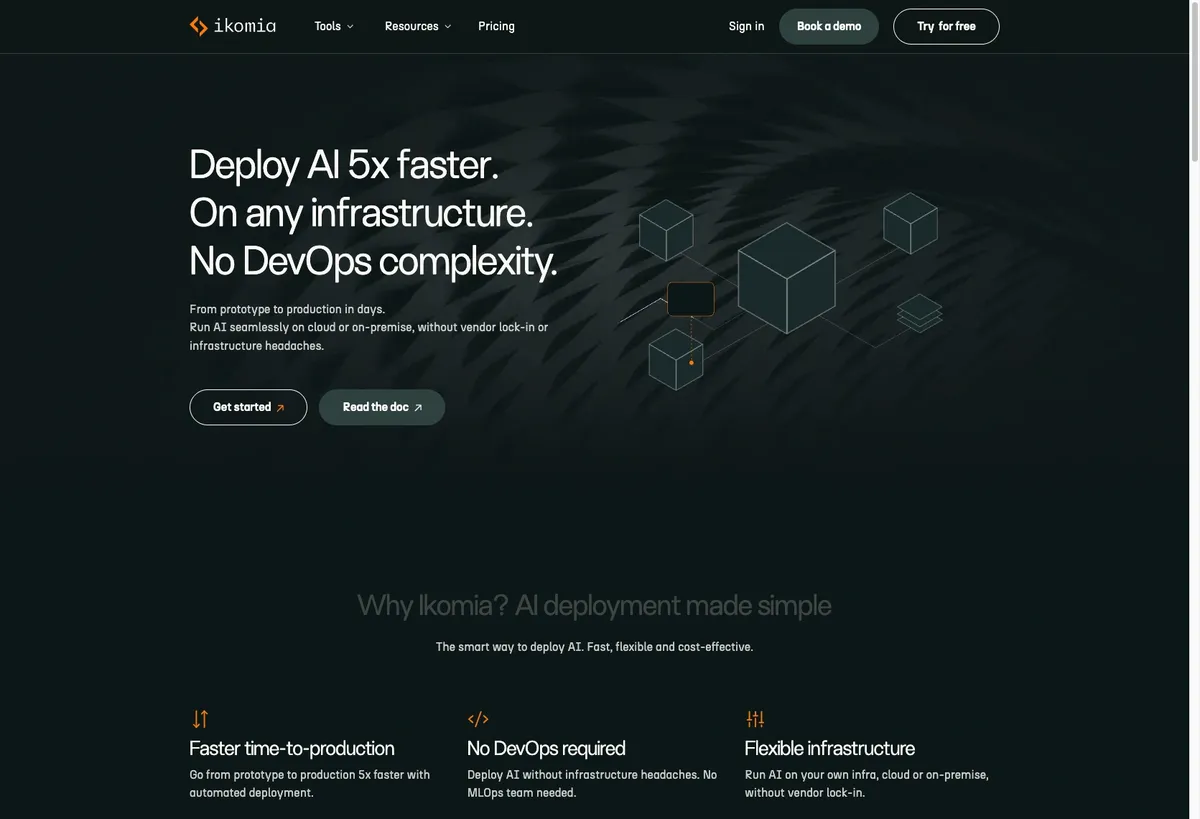The height and width of the screenshot is (819, 1200).
Task: Click the cube network hero illustration
Action: click(x=781, y=290)
